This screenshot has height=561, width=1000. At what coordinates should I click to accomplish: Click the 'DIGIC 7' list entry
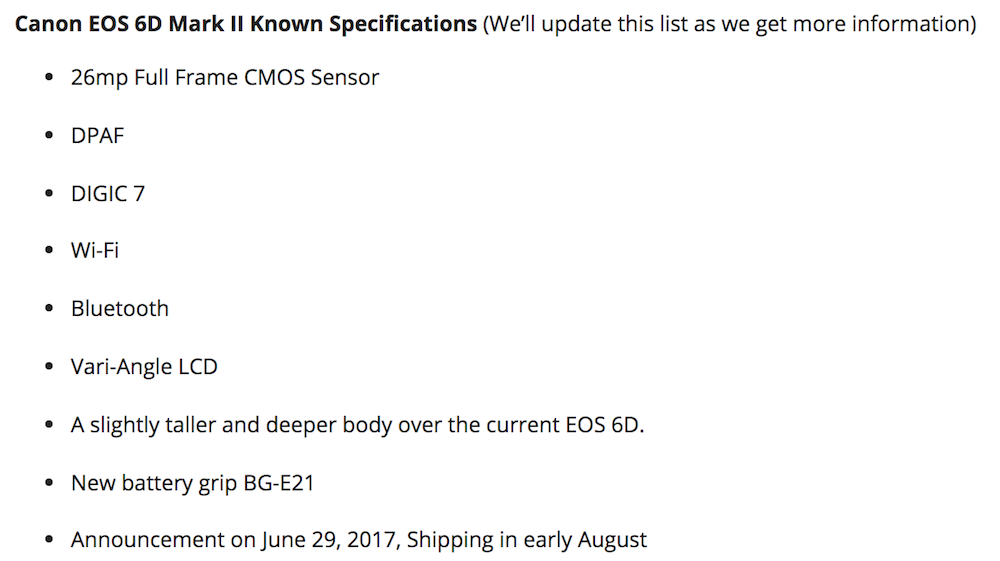click(x=108, y=193)
